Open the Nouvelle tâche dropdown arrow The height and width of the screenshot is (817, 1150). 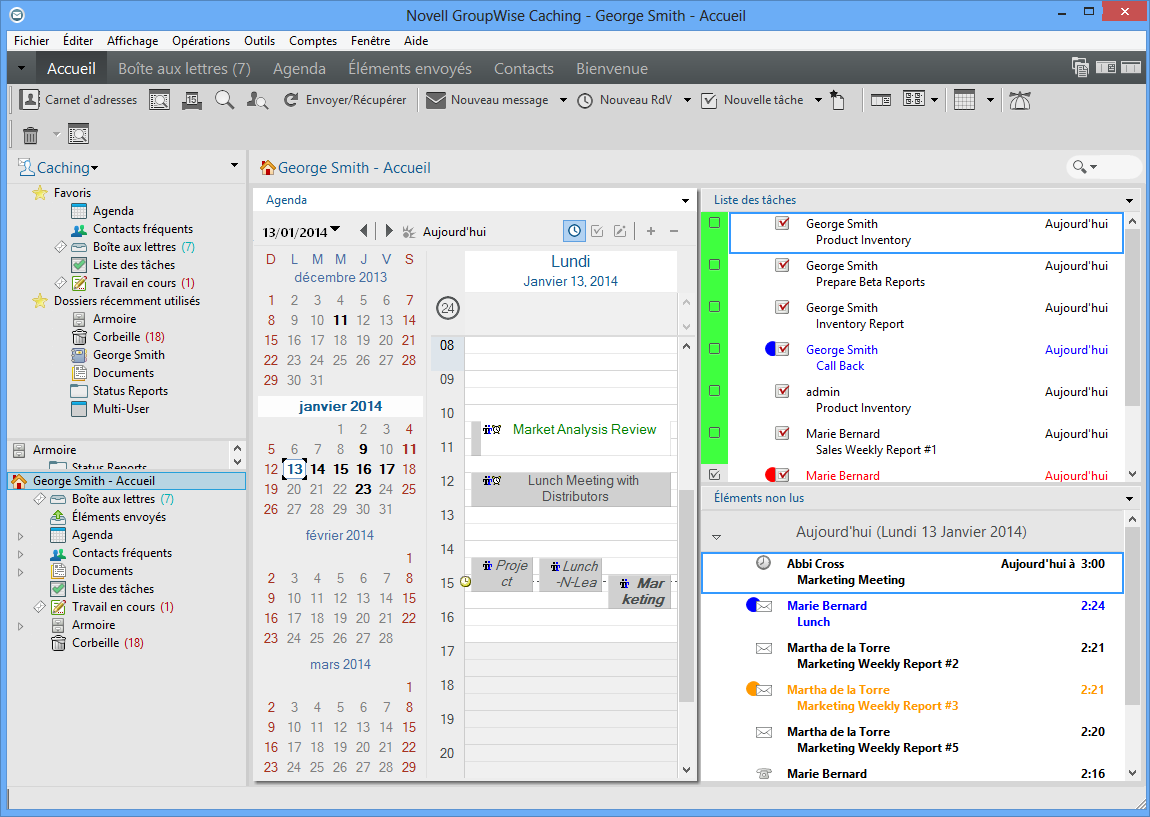pos(818,100)
